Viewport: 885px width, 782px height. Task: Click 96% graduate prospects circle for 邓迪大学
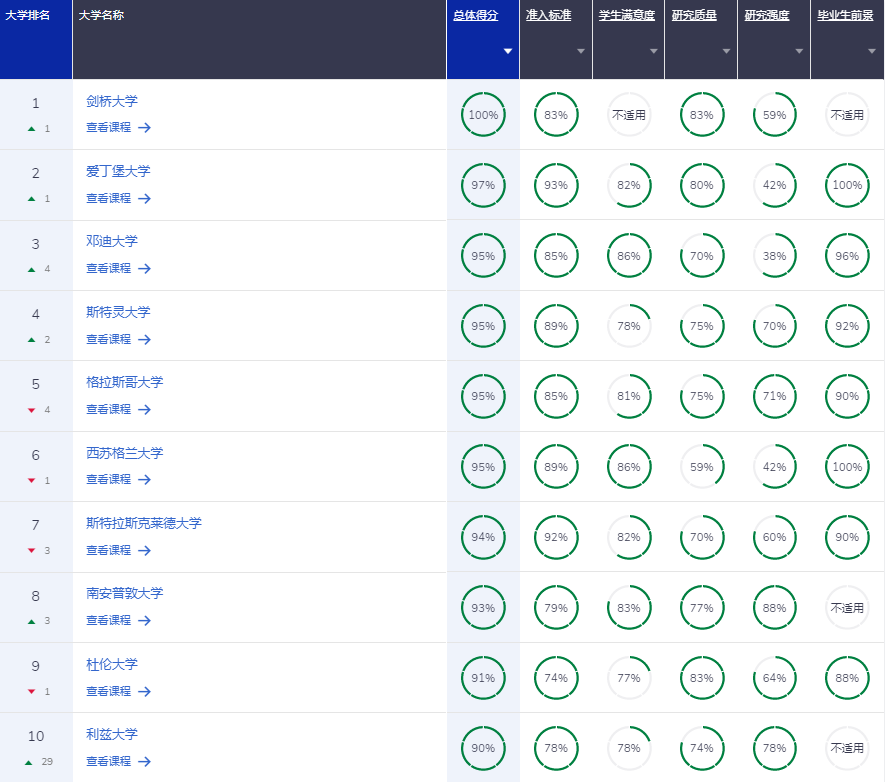847,256
